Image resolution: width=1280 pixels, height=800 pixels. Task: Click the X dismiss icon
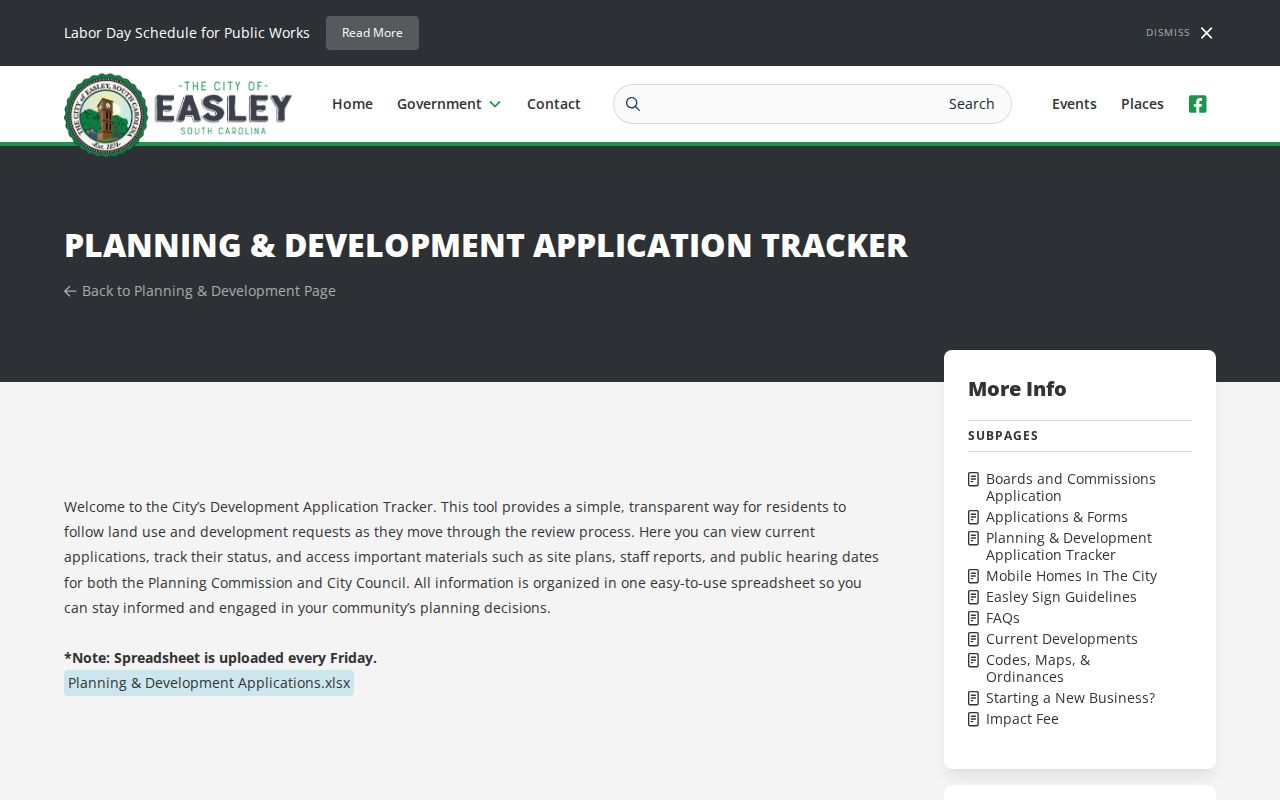(1206, 33)
